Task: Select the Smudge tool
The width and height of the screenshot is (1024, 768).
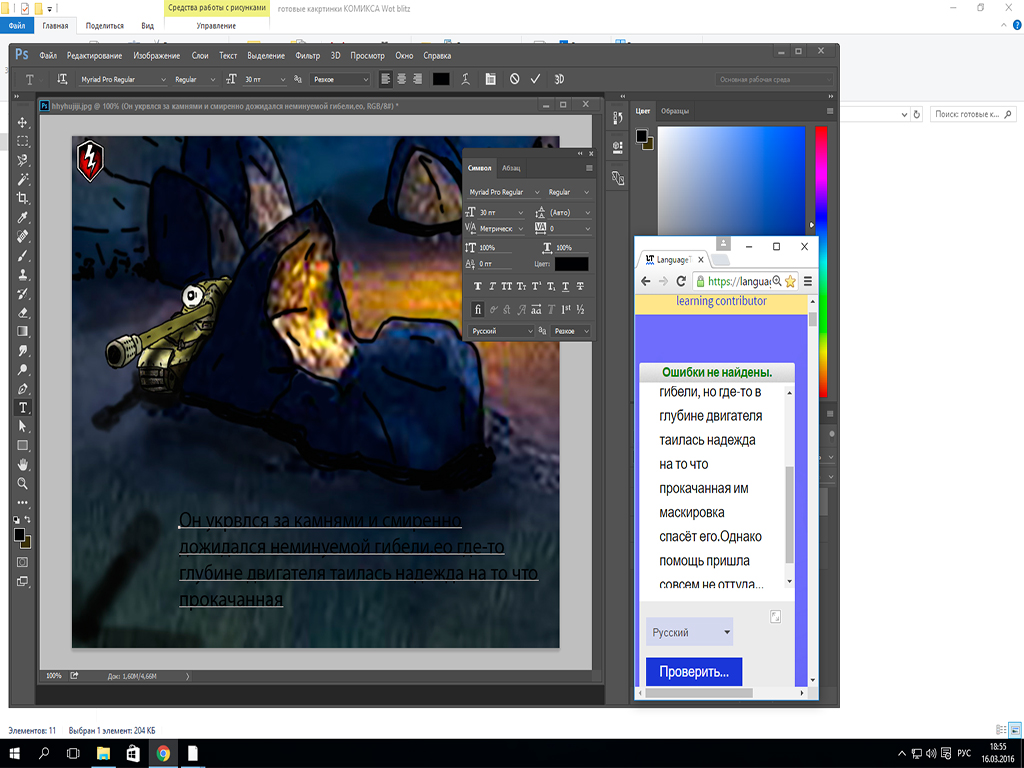Action: click(22, 351)
